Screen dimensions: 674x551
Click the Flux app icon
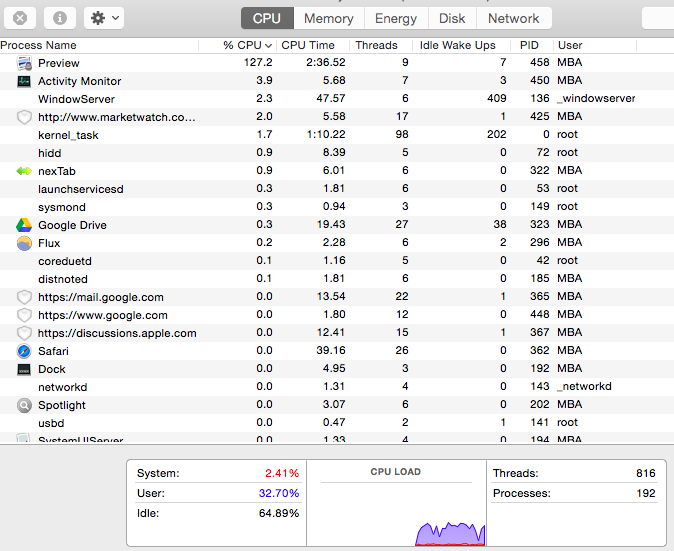point(24,243)
